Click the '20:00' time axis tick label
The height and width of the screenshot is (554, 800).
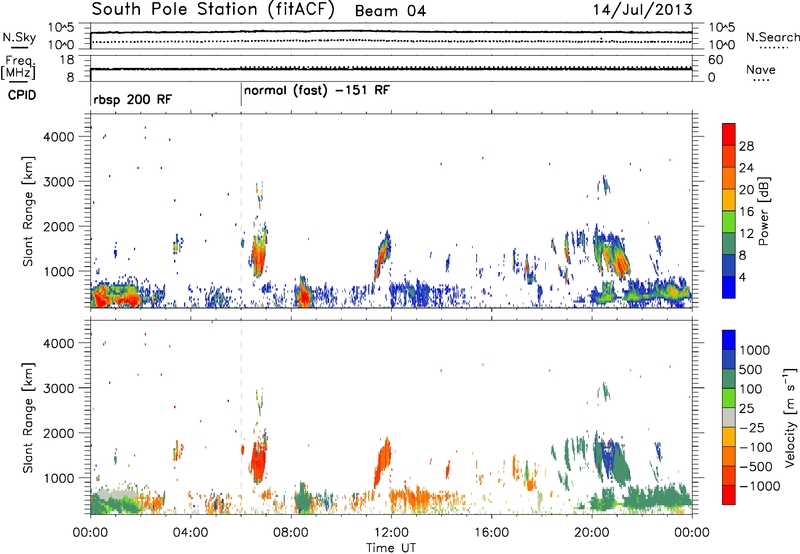(592, 533)
